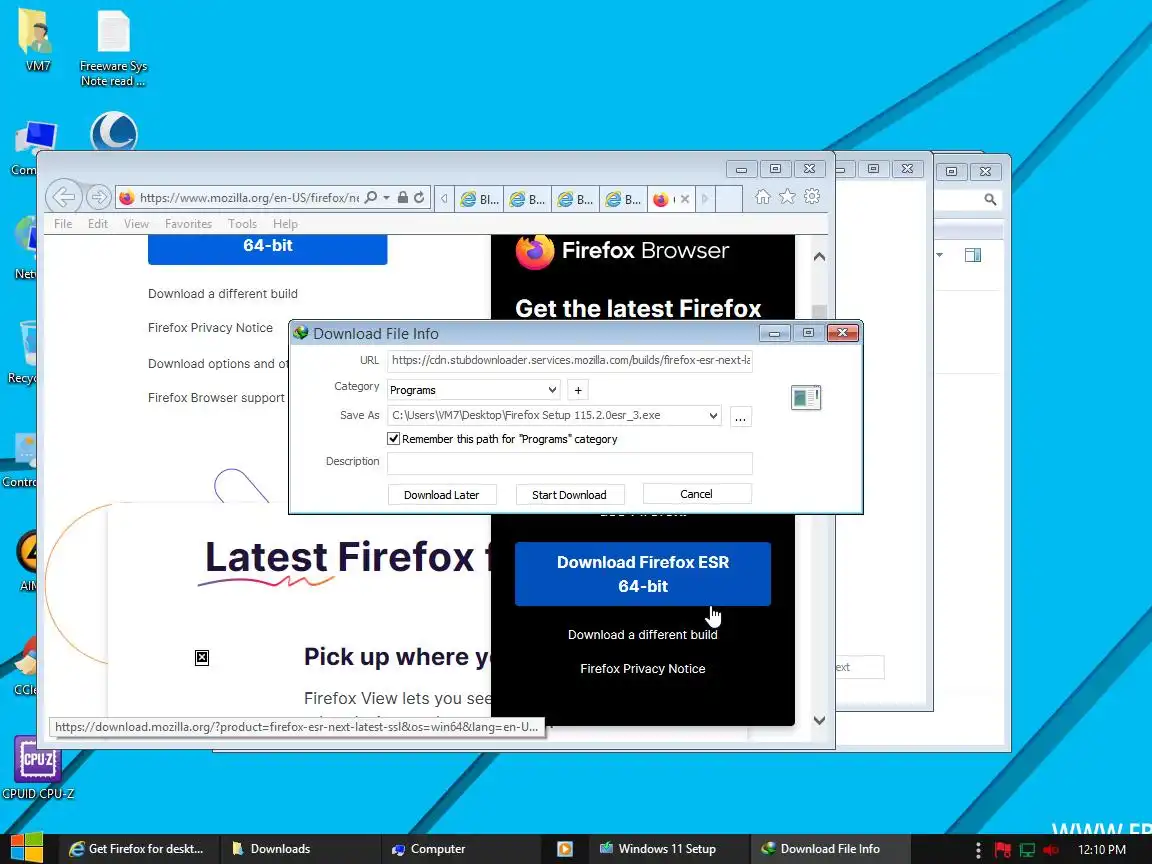Viewport: 1152px width, 864px height.
Task: Select the Freeware Sys Note read file icon
Action: (113, 48)
